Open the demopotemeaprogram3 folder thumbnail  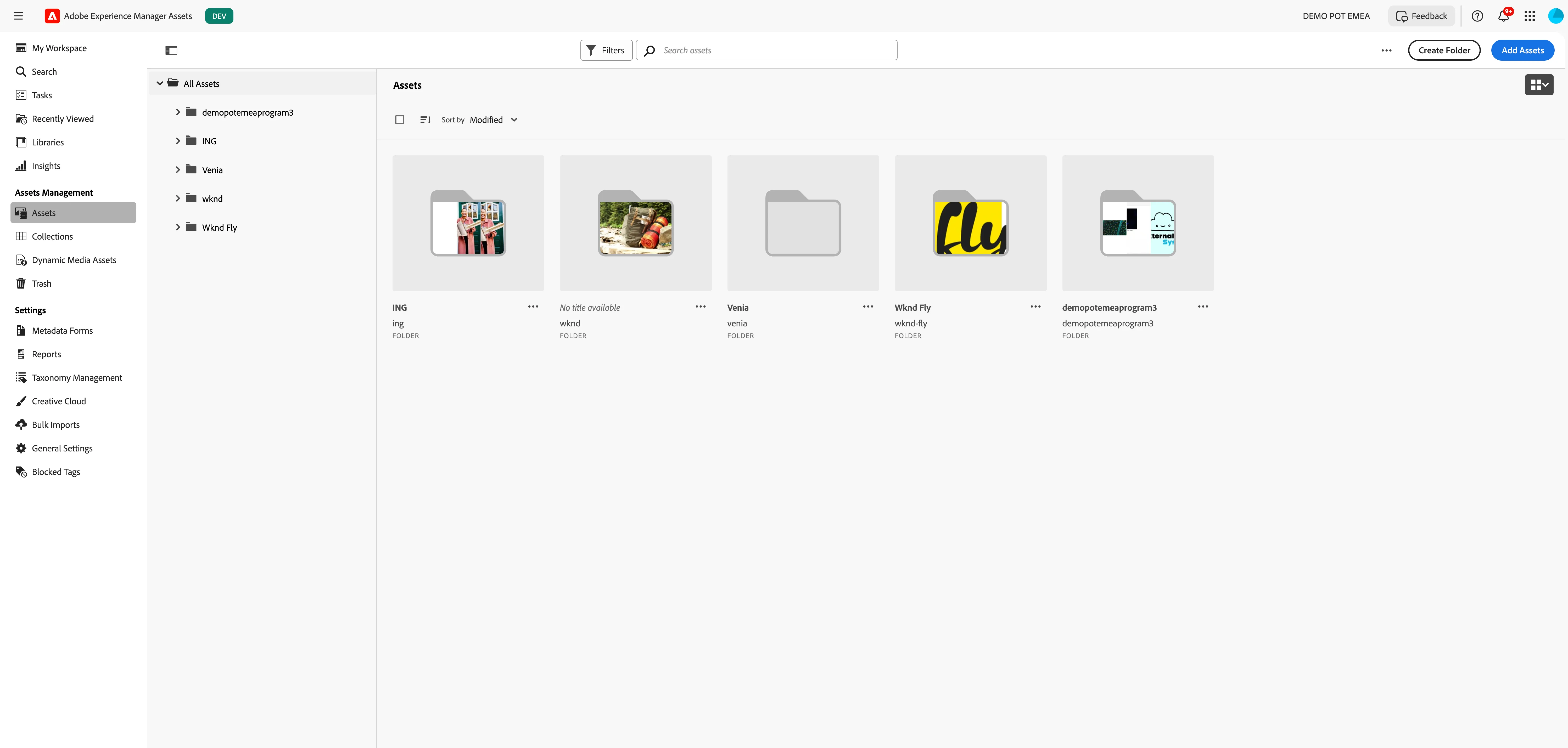(x=1138, y=223)
